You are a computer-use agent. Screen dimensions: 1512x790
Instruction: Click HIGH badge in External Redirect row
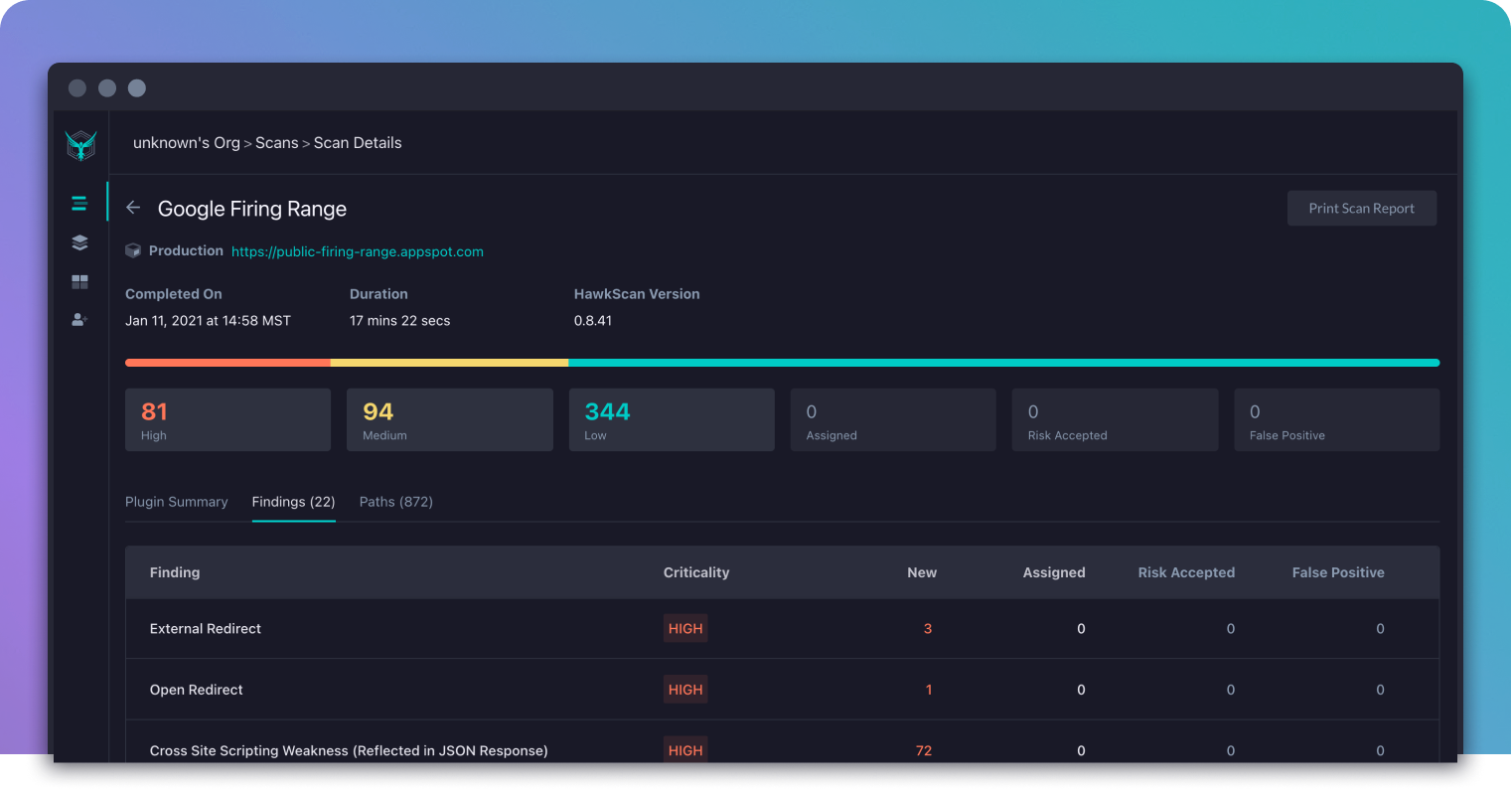pos(685,629)
